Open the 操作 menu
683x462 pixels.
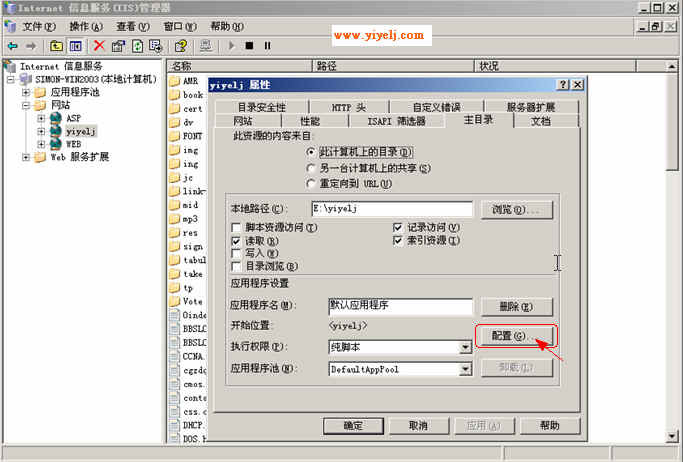pos(86,27)
